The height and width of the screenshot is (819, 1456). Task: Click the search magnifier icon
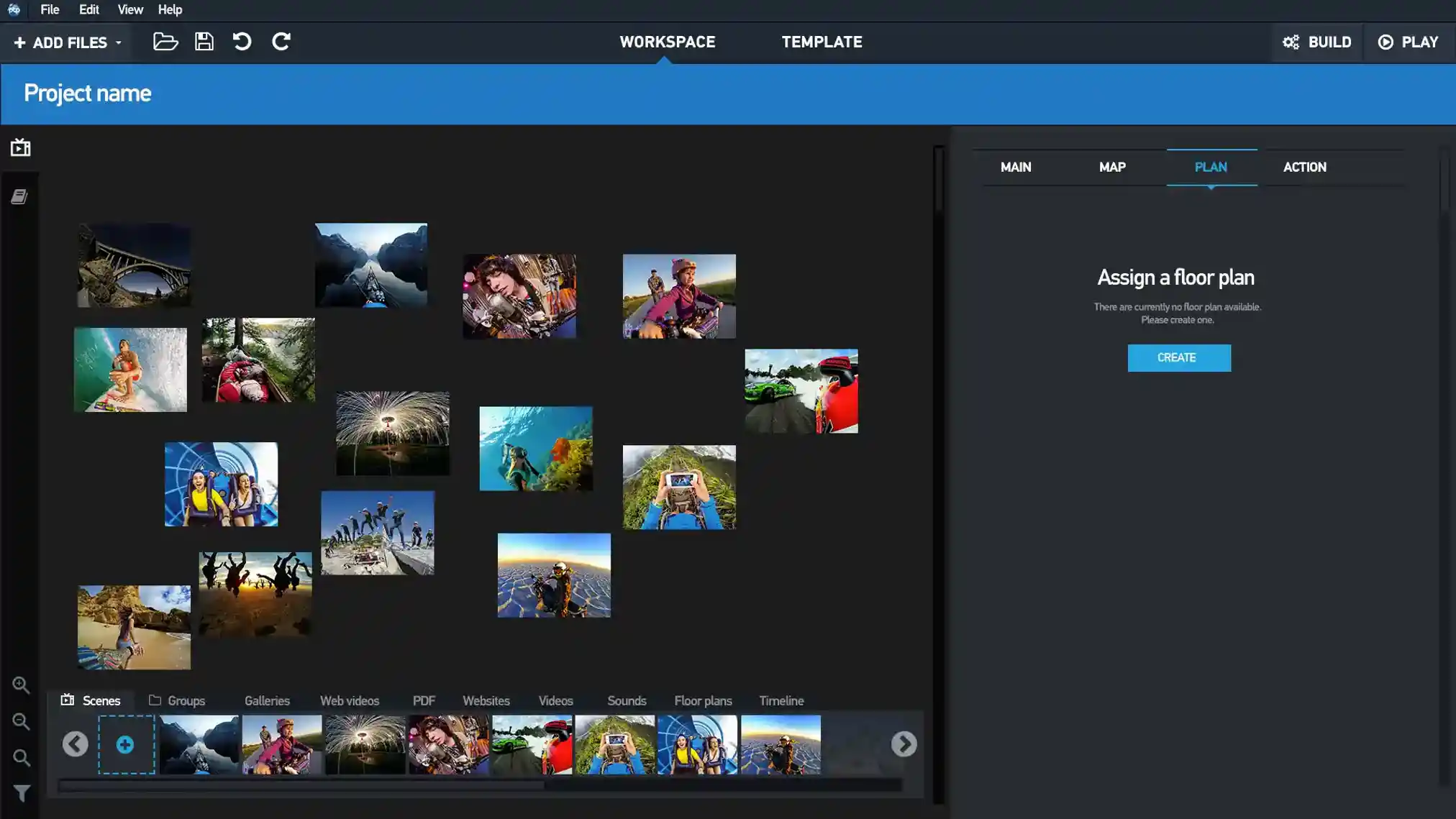click(x=21, y=757)
